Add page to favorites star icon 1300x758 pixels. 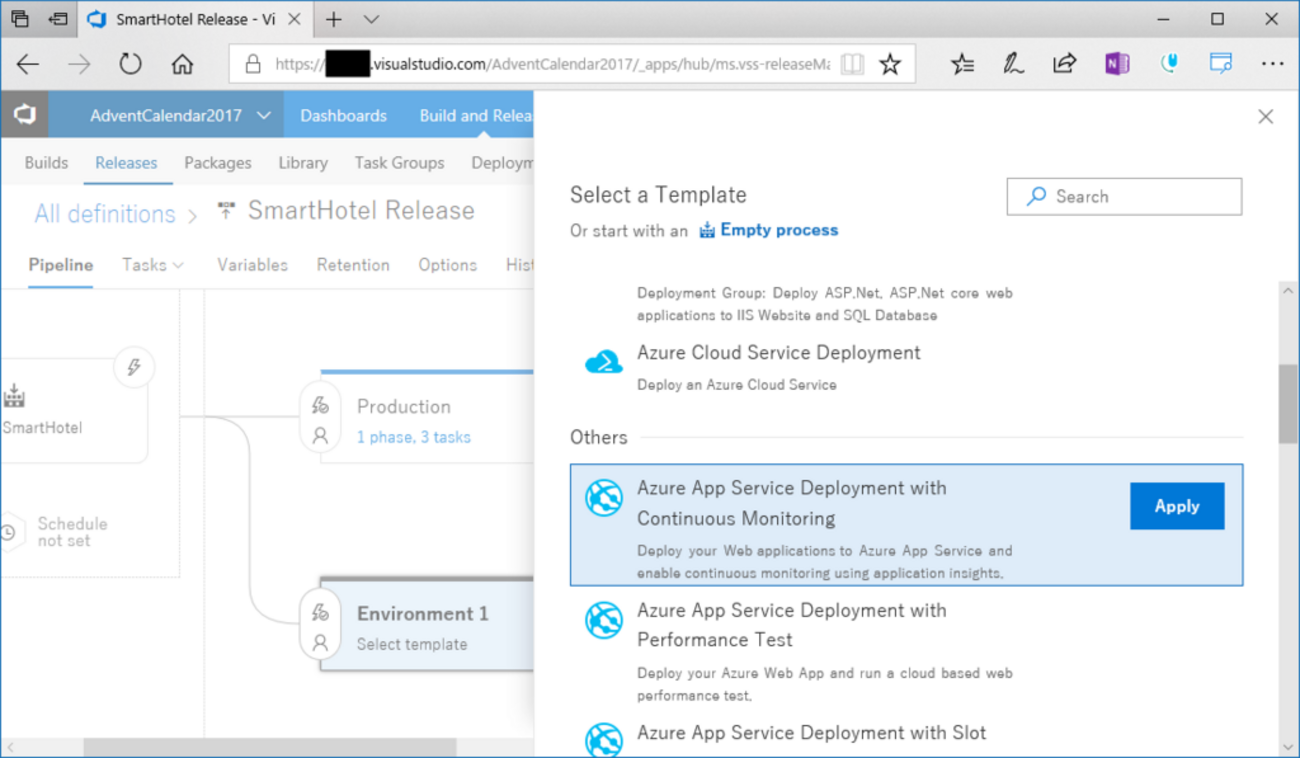[x=889, y=65]
